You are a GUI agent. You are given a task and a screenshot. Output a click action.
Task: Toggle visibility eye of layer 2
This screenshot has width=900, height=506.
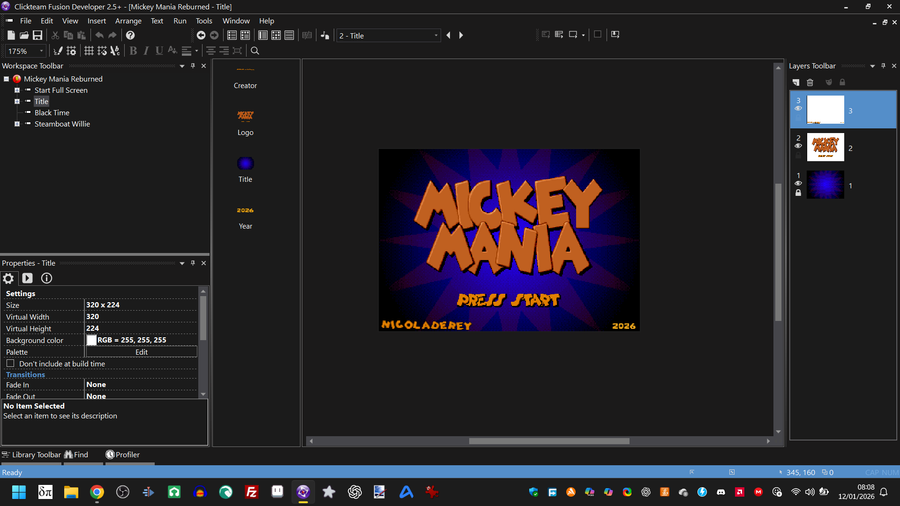(x=798, y=146)
